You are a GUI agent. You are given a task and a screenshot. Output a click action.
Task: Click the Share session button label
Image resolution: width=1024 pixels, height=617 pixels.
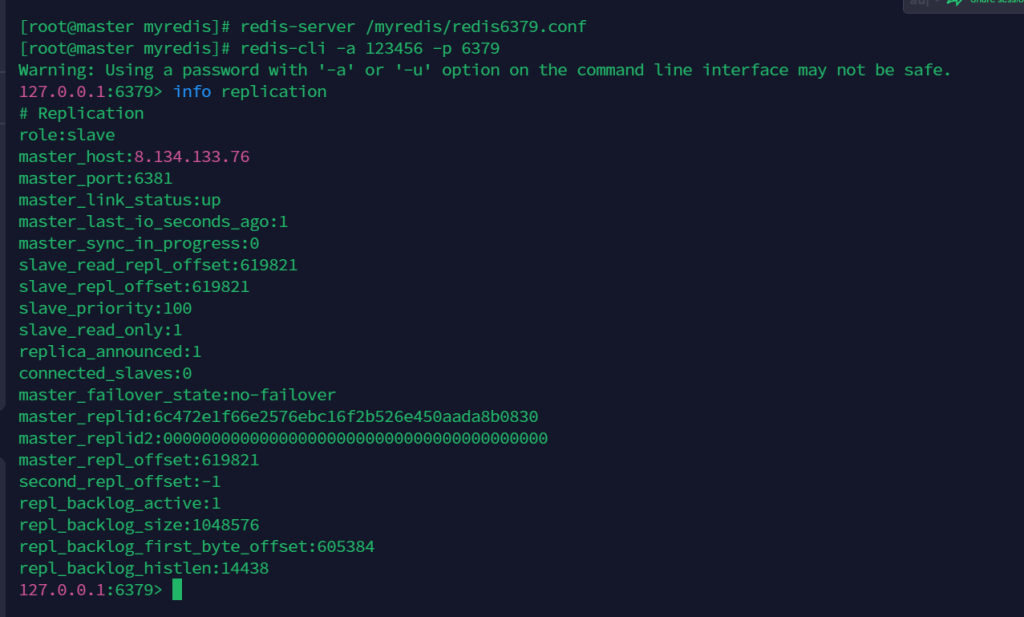pos(996,3)
